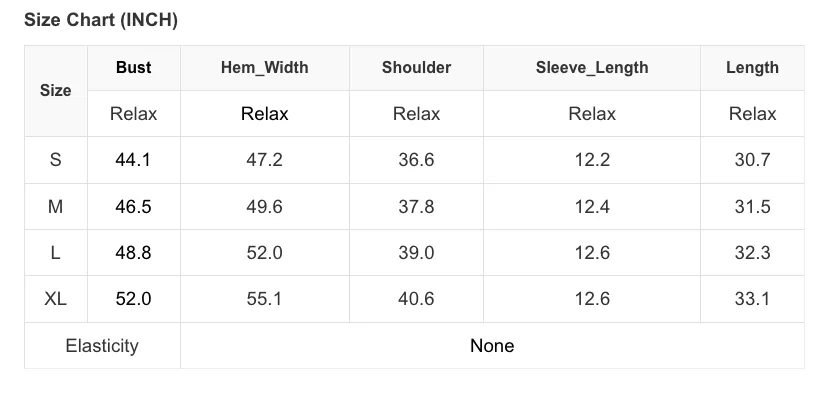836x394 pixels.
Task: Select the Length column header
Action: 752,68
